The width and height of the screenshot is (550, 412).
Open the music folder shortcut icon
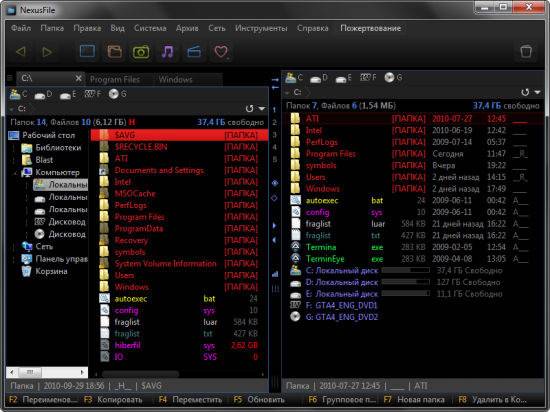point(167,52)
